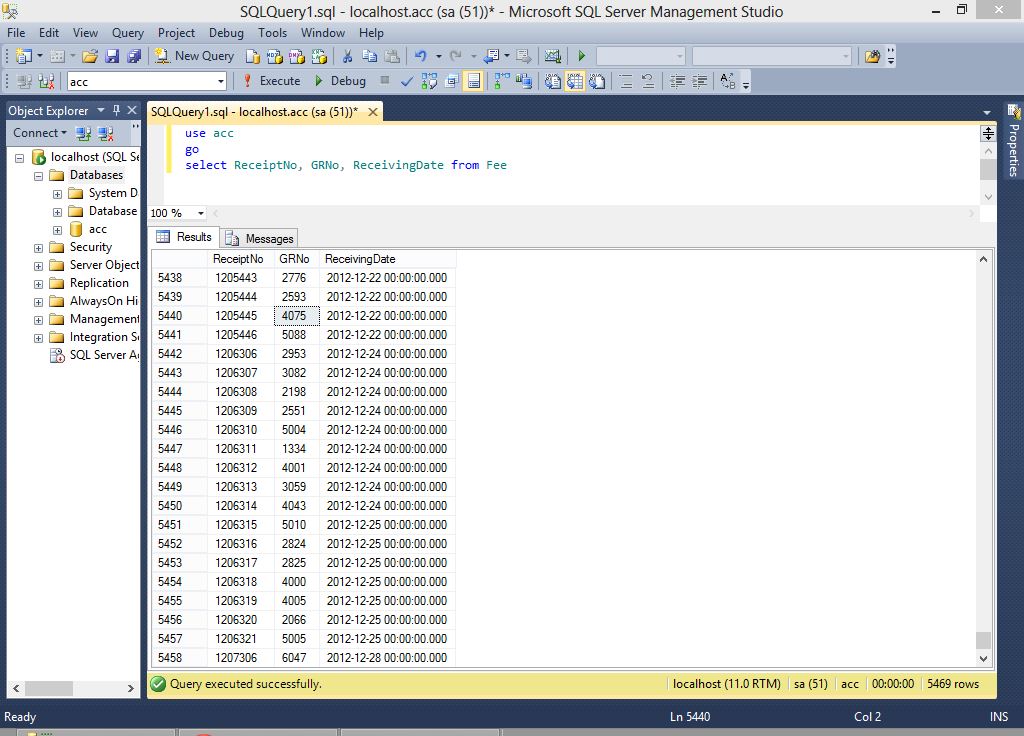Pin the Object Explorer panel
The height and width of the screenshot is (736, 1024).
(117, 110)
